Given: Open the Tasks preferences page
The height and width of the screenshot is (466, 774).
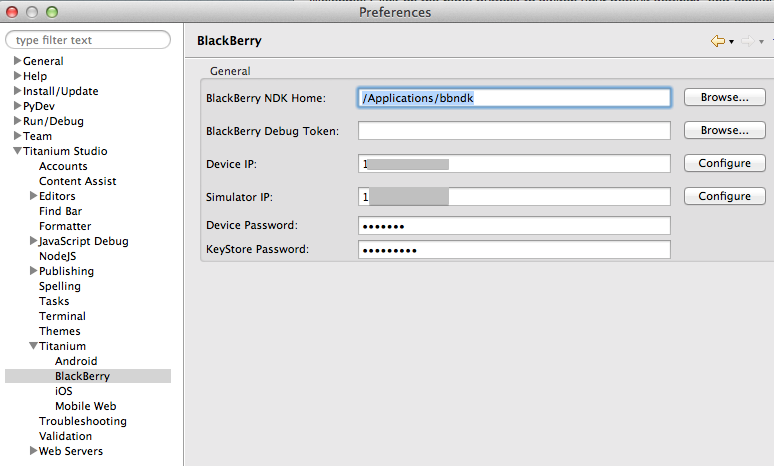Looking at the screenshot, I should 54,301.
